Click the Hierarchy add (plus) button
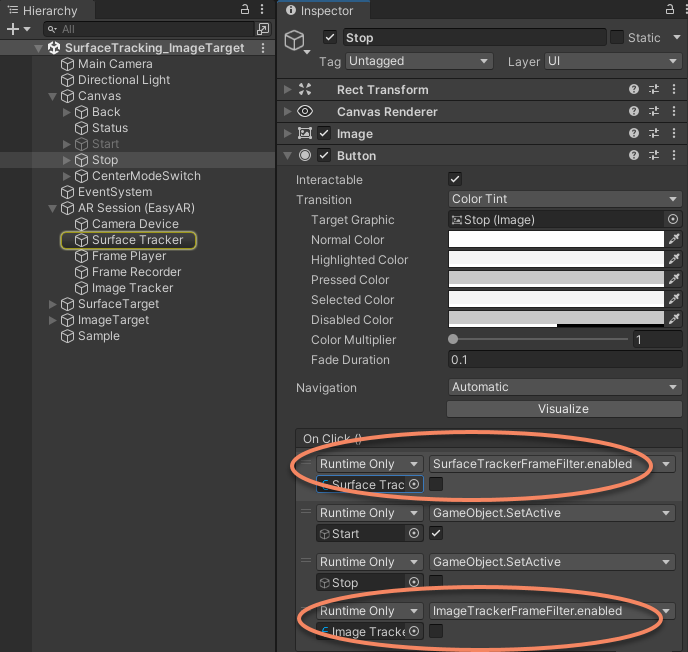The width and height of the screenshot is (688, 652). pos(13,30)
